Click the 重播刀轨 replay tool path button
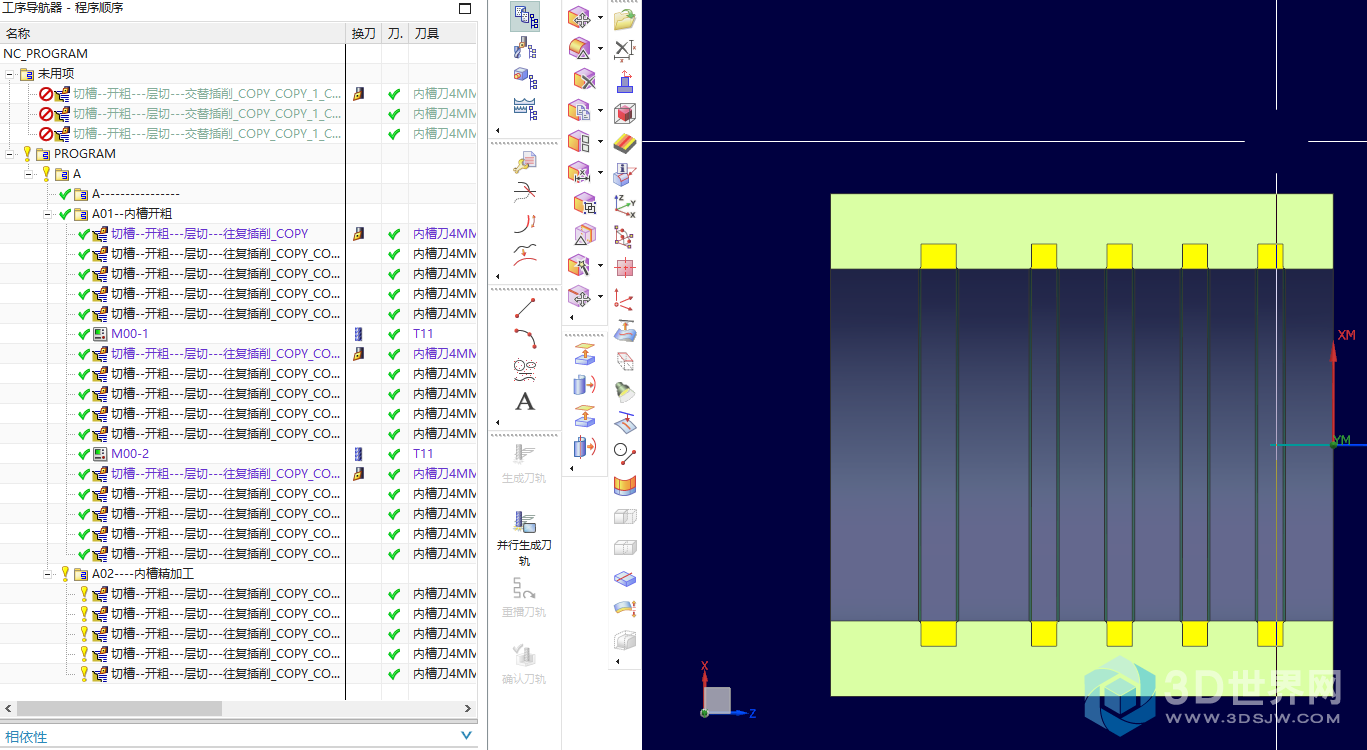 click(524, 598)
